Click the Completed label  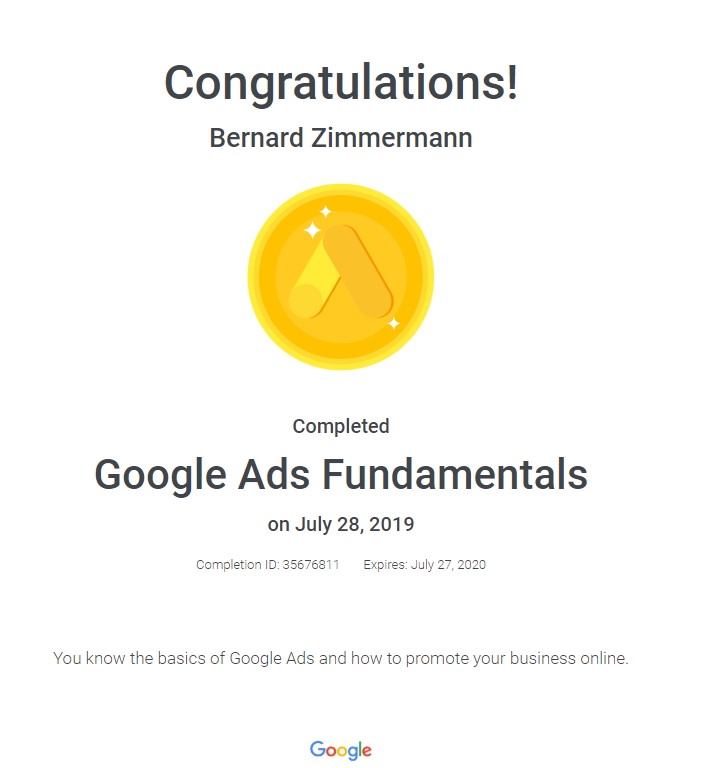click(x=341, y=426)
